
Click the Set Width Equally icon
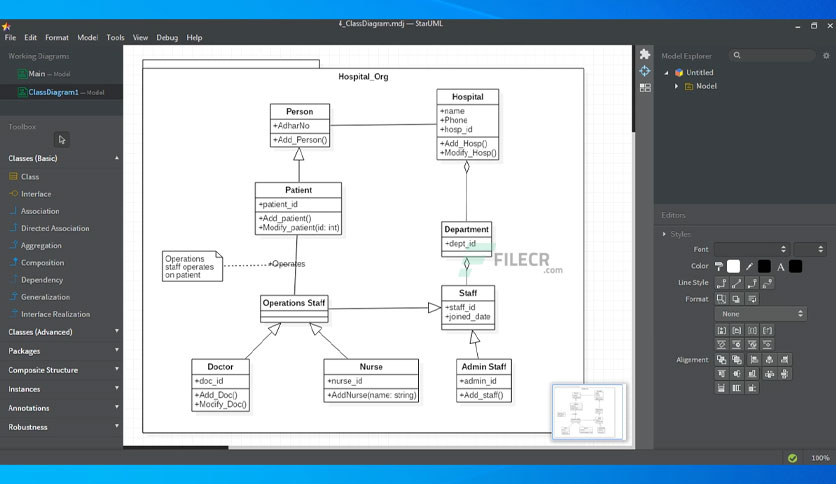(x=721, y=388)
